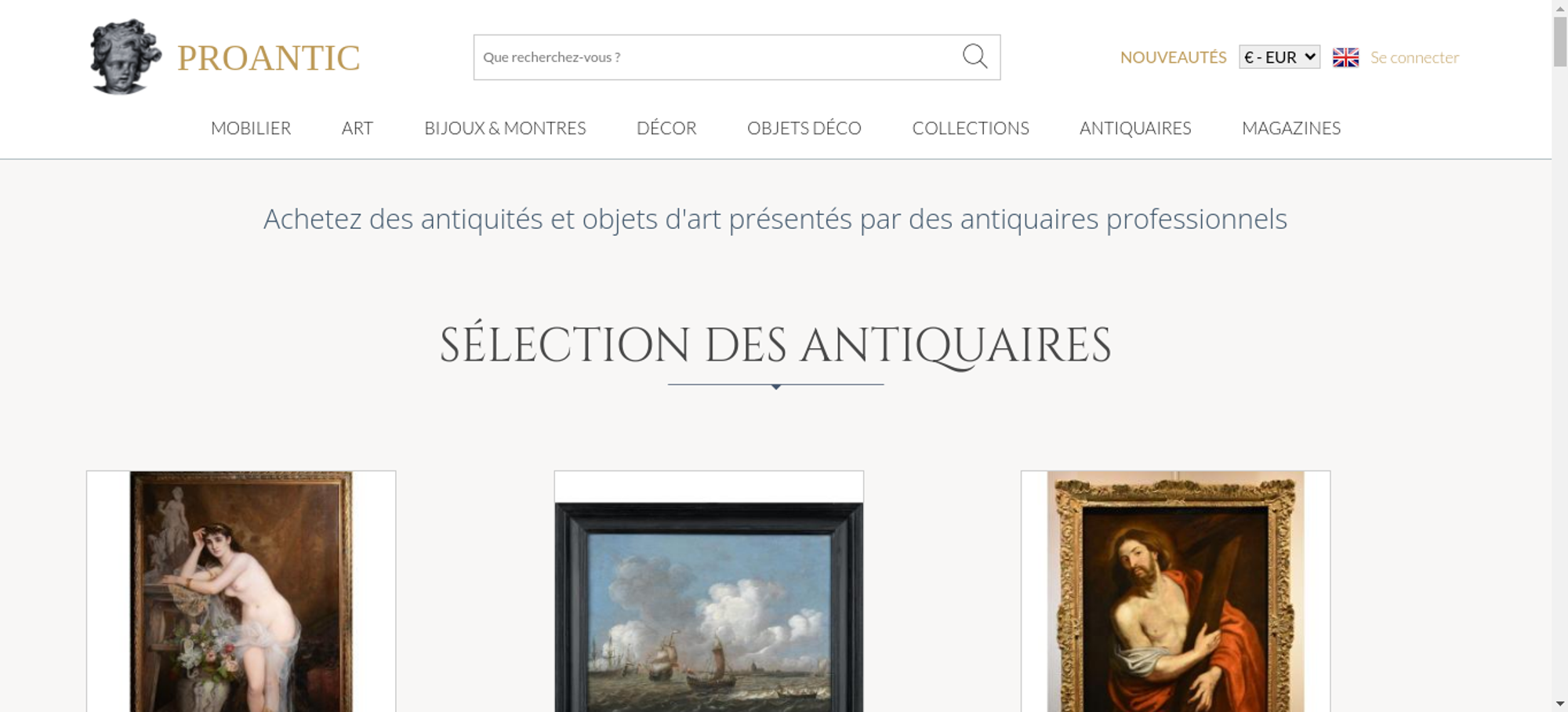The height and width of the screenshot is (712, 1568).
Task: Open the PROANTIC home link
Action: click(x=268, y=58)
